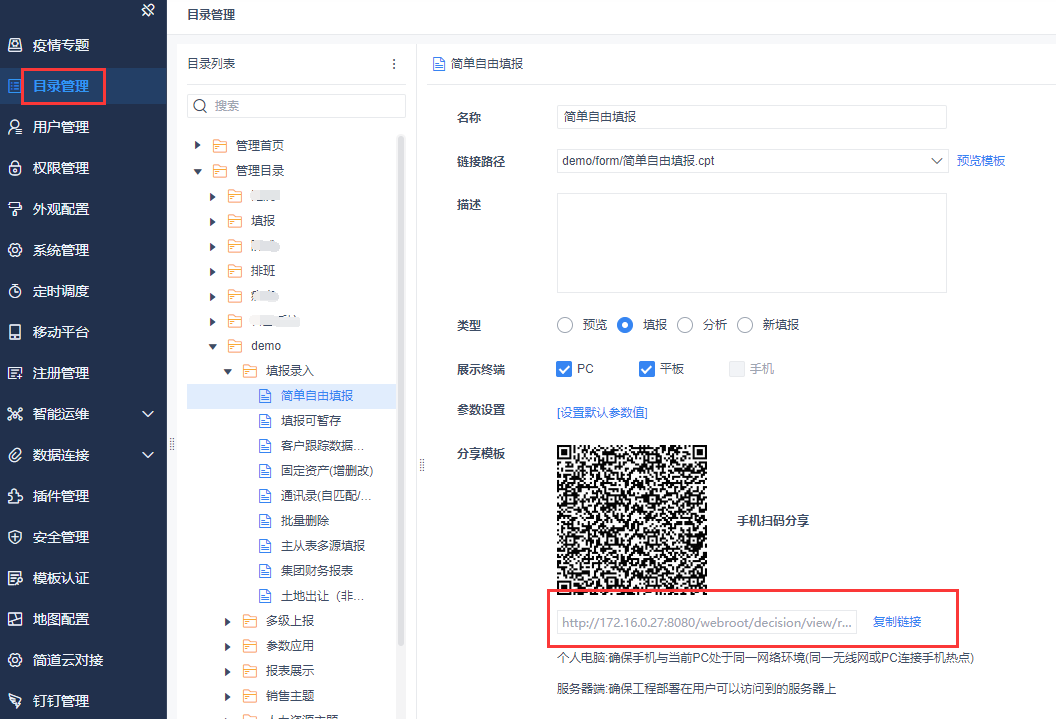Expand the 多级上报 folder arrow
The image size is (1056, 719).
(x=228, y=621)
